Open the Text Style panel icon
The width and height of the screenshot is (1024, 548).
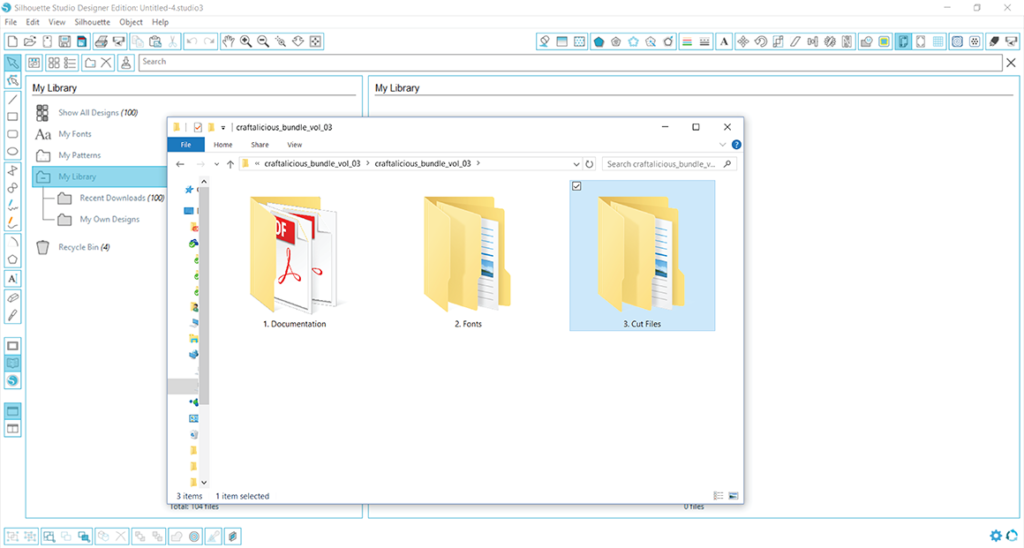coord(724,42)
